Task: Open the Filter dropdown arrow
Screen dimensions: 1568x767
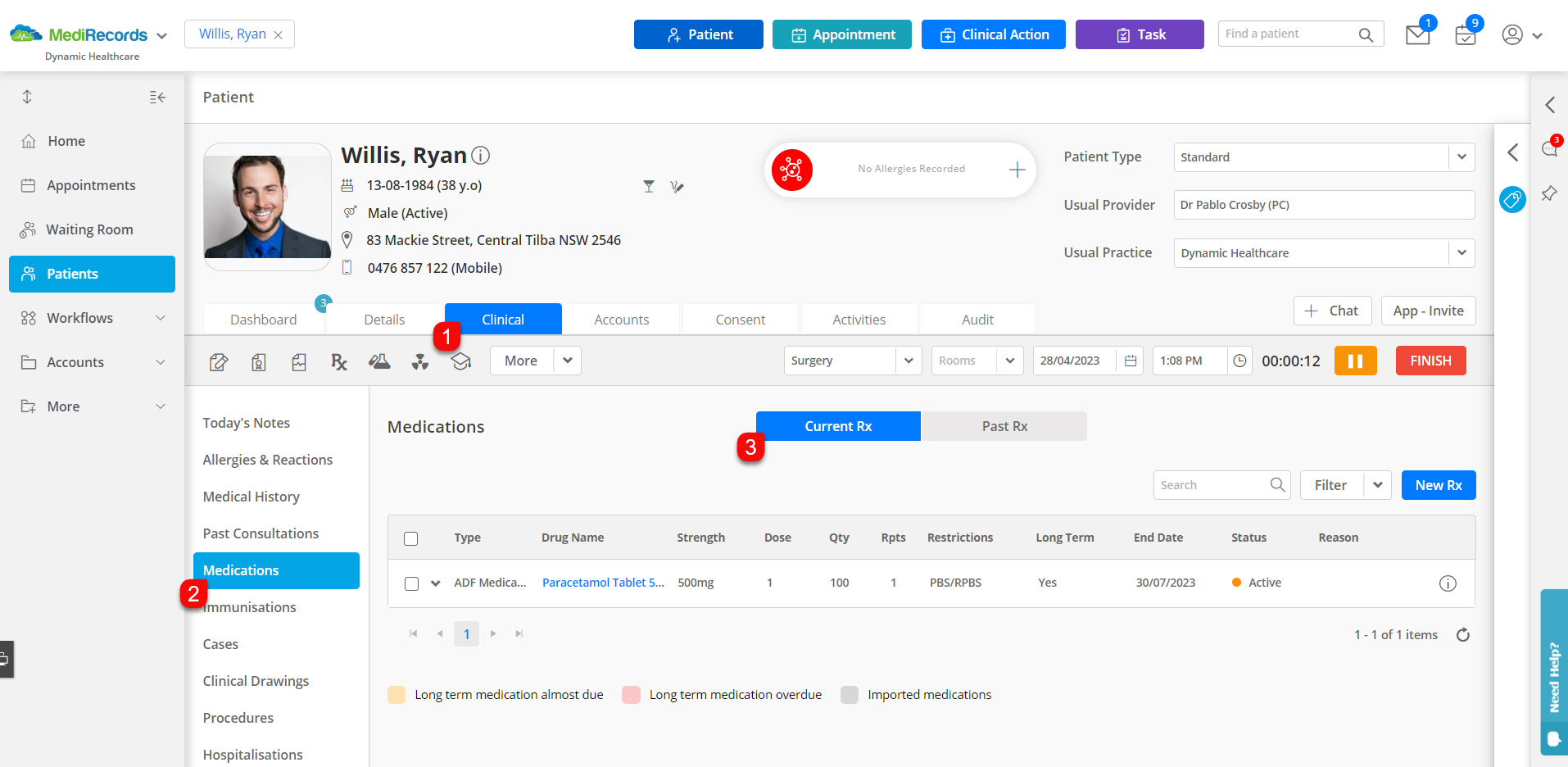Action: click(x=1378, y=485)
